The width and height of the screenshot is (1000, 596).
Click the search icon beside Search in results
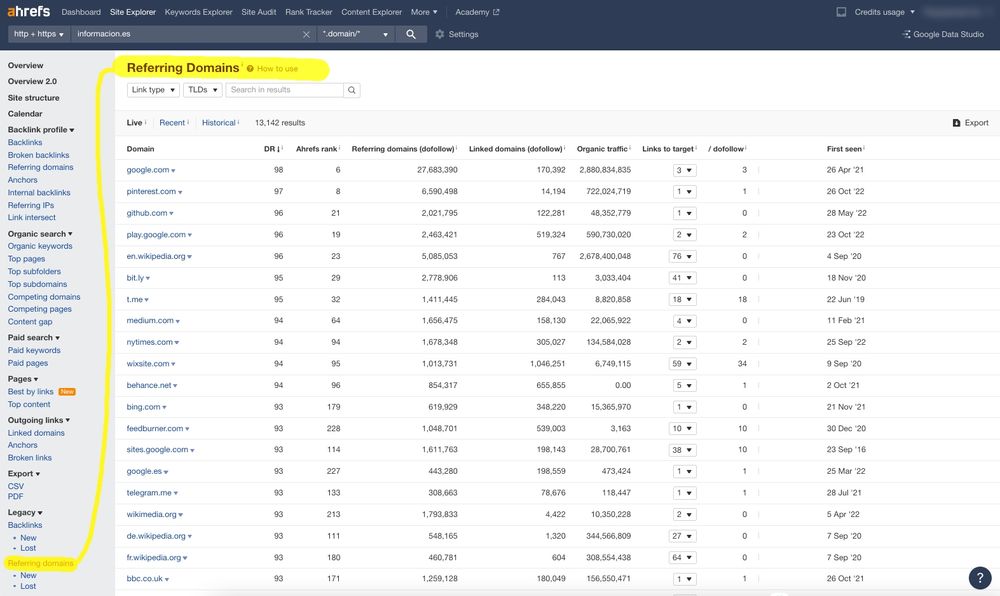pyautogui.click(x=351, y=90)
